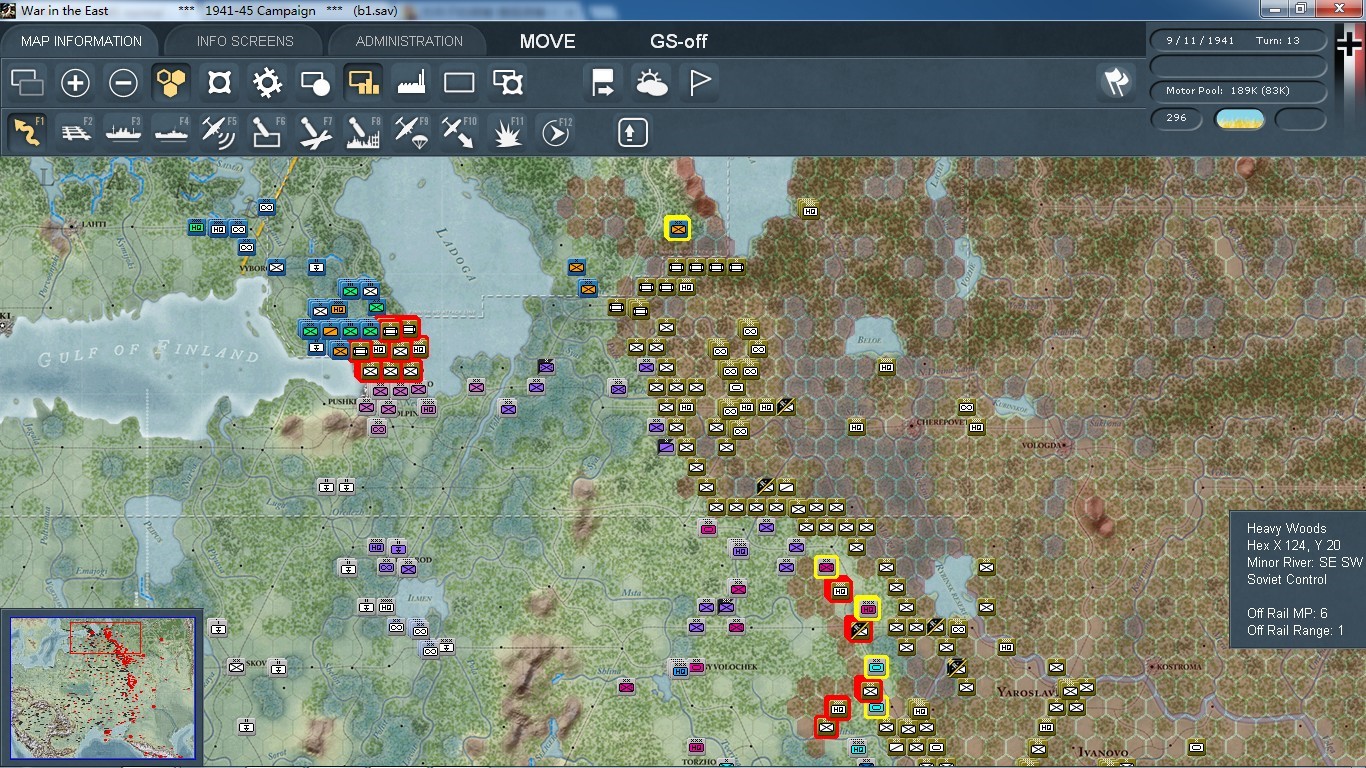Open the MAP INFORMATION tab
This screenshot has width=1366, height=768.
pyautogui.click(x=81, y=41)
